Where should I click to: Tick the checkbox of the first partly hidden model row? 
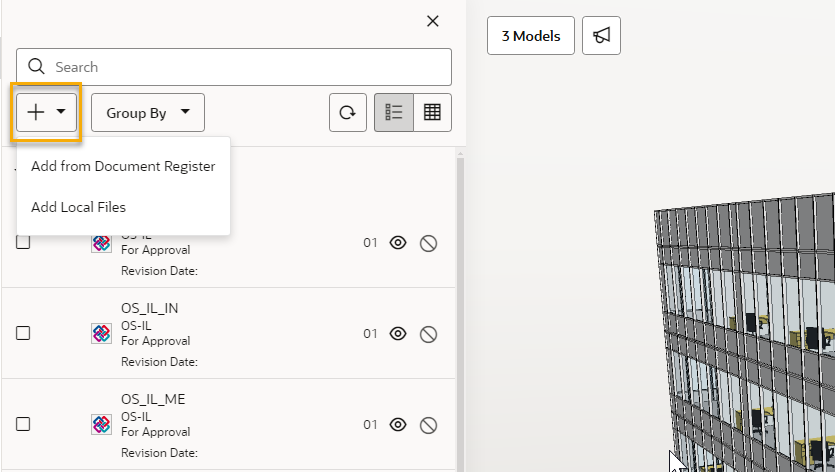coord(23,242)
